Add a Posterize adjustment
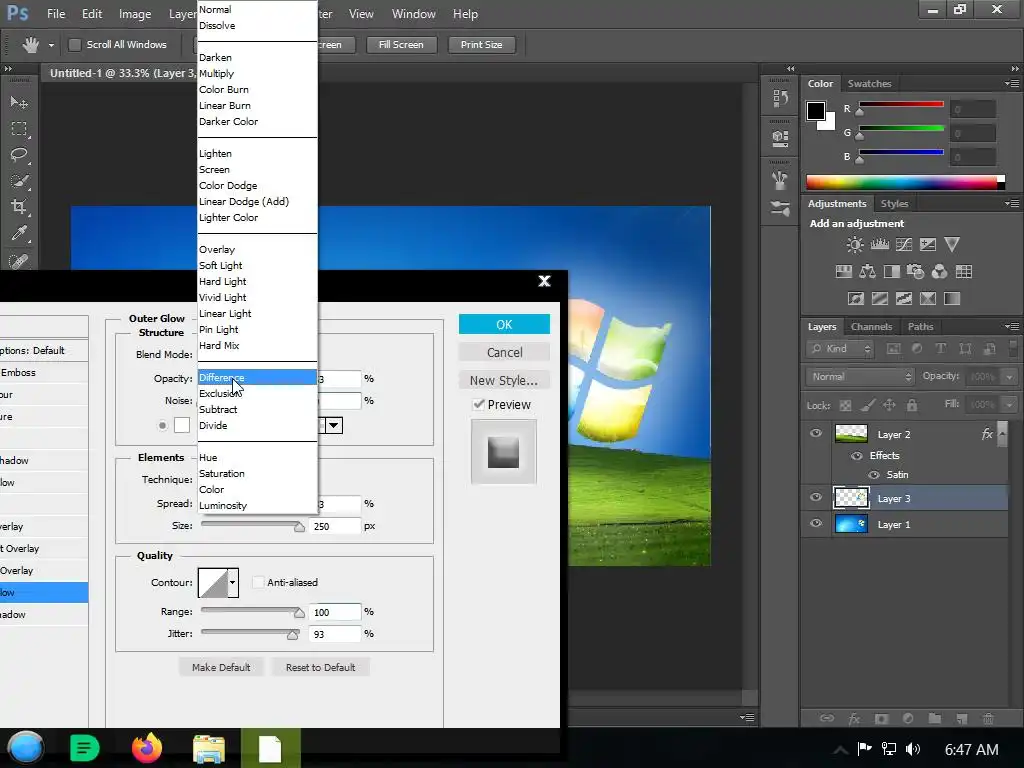 pos(880,299)
